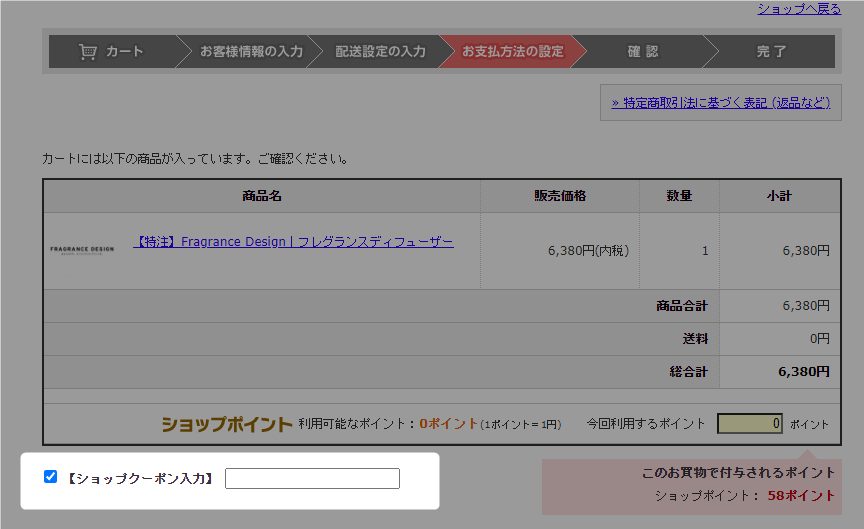Click the shop coupon code input field
The image size is (864, 529).
312,479
